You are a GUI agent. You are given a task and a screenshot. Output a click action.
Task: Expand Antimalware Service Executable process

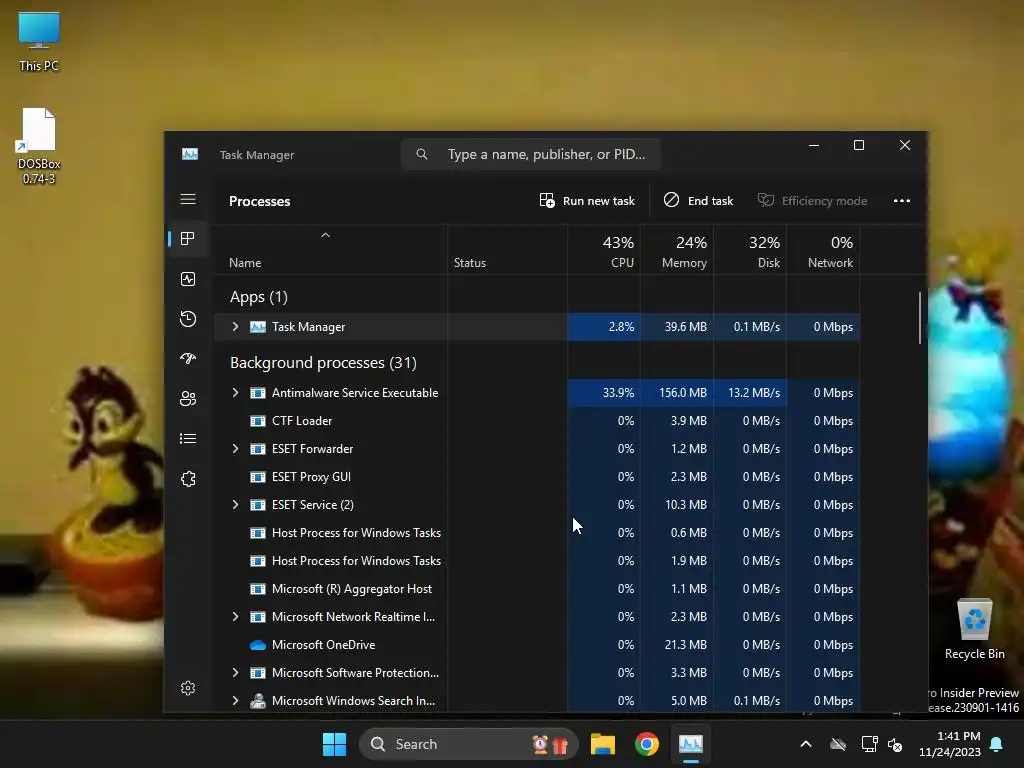tap(235, 392)
